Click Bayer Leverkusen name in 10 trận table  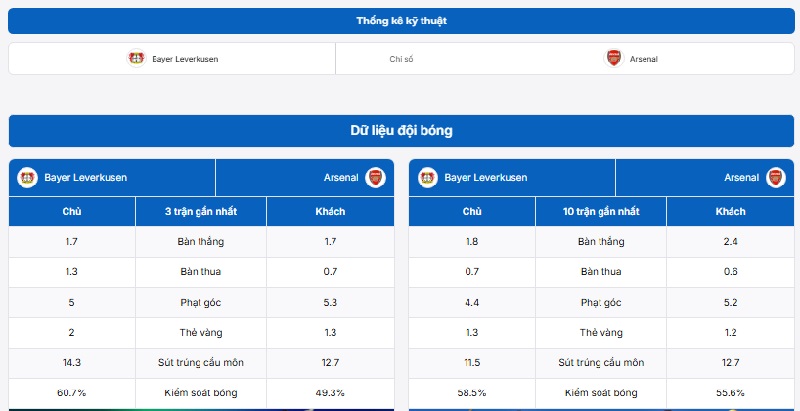tap(486, 177)
